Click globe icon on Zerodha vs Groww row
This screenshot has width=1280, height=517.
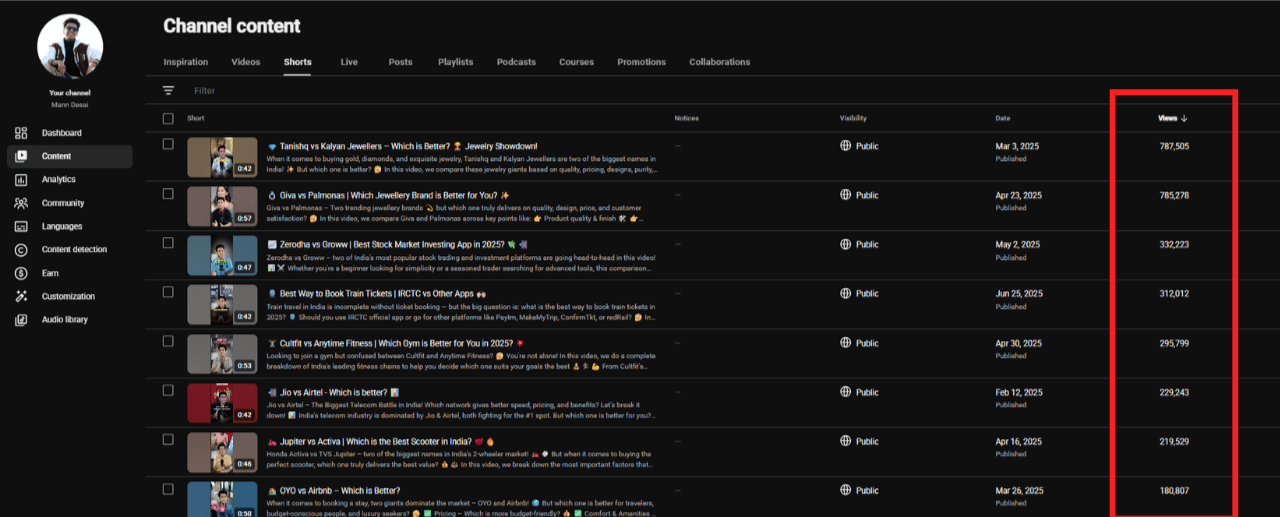point(845,244)
